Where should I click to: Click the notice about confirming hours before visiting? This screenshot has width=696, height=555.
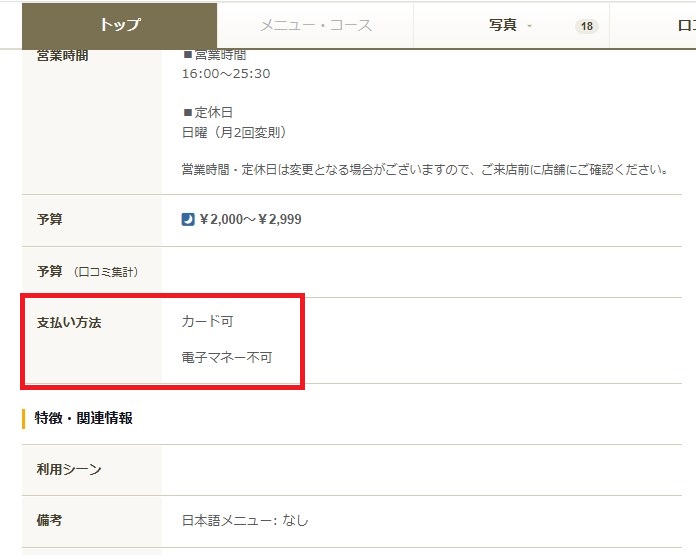coord(424,169)
